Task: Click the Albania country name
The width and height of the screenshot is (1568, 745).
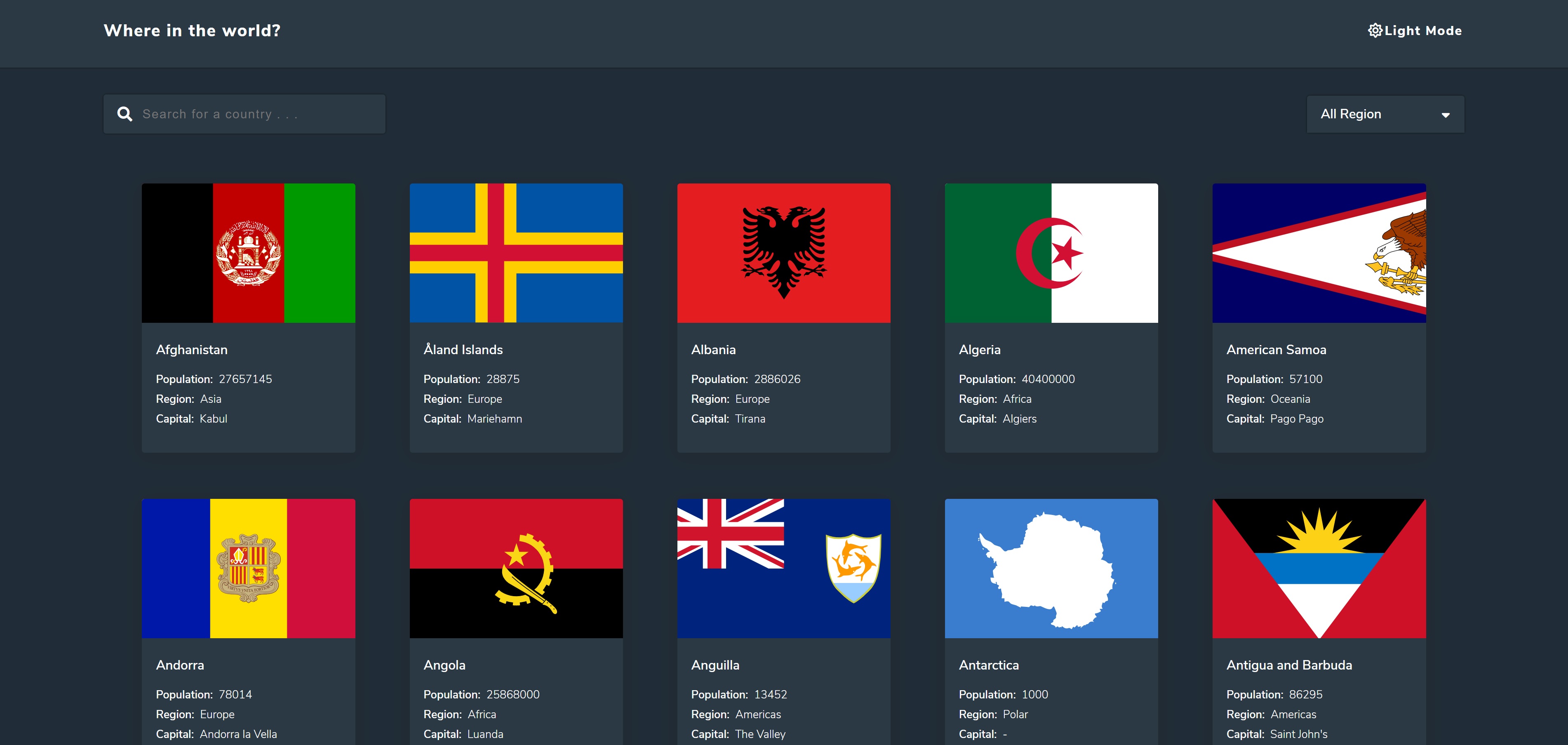Action: [713, 349]
